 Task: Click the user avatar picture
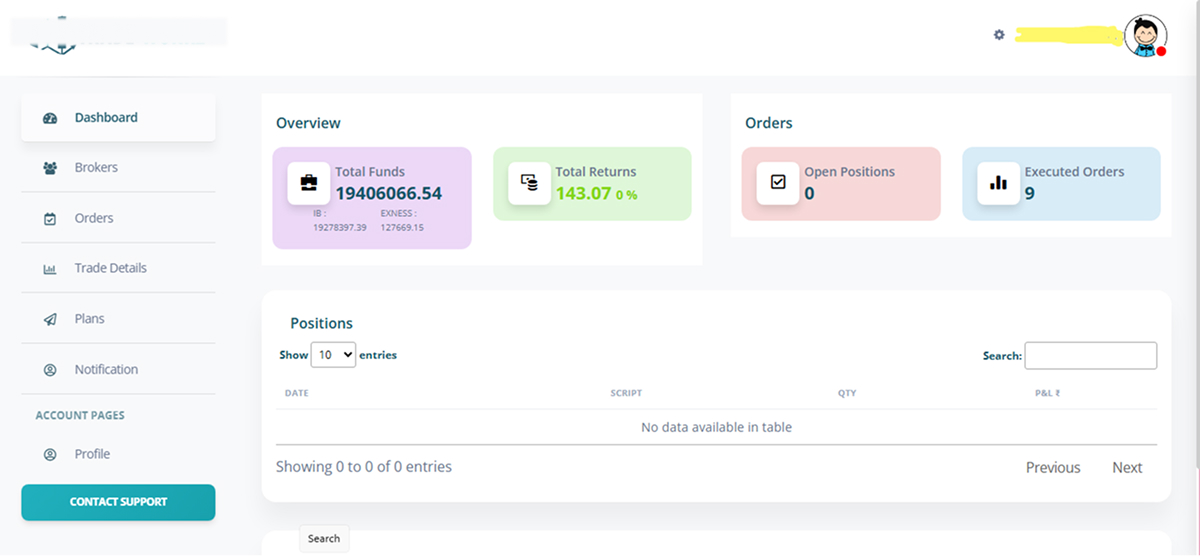[1145, 36]
